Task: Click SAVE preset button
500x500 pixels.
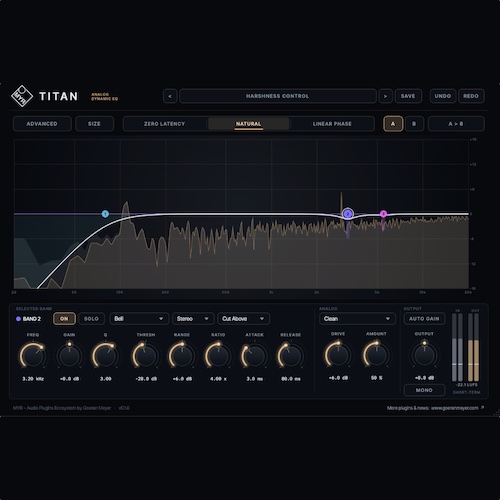Action: click(408, 96)
